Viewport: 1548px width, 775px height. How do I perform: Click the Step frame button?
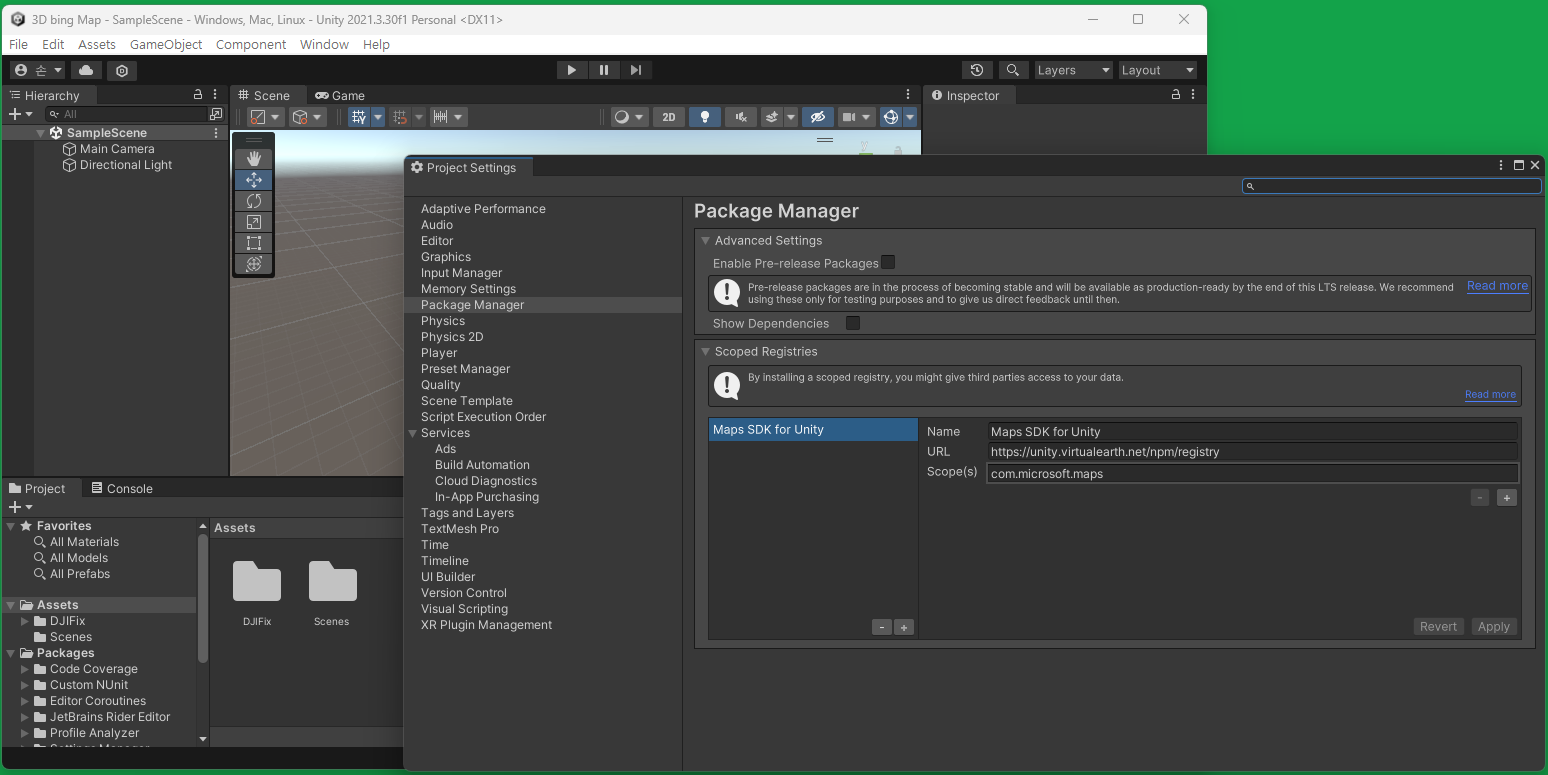click(636, 70)
